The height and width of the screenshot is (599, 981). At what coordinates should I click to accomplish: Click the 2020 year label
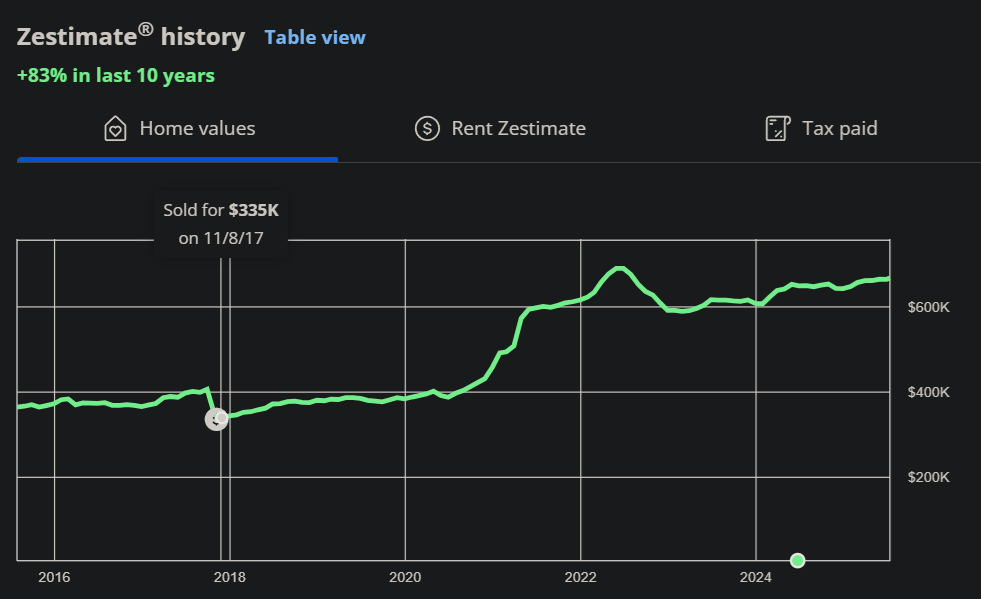tap(405, 577)
